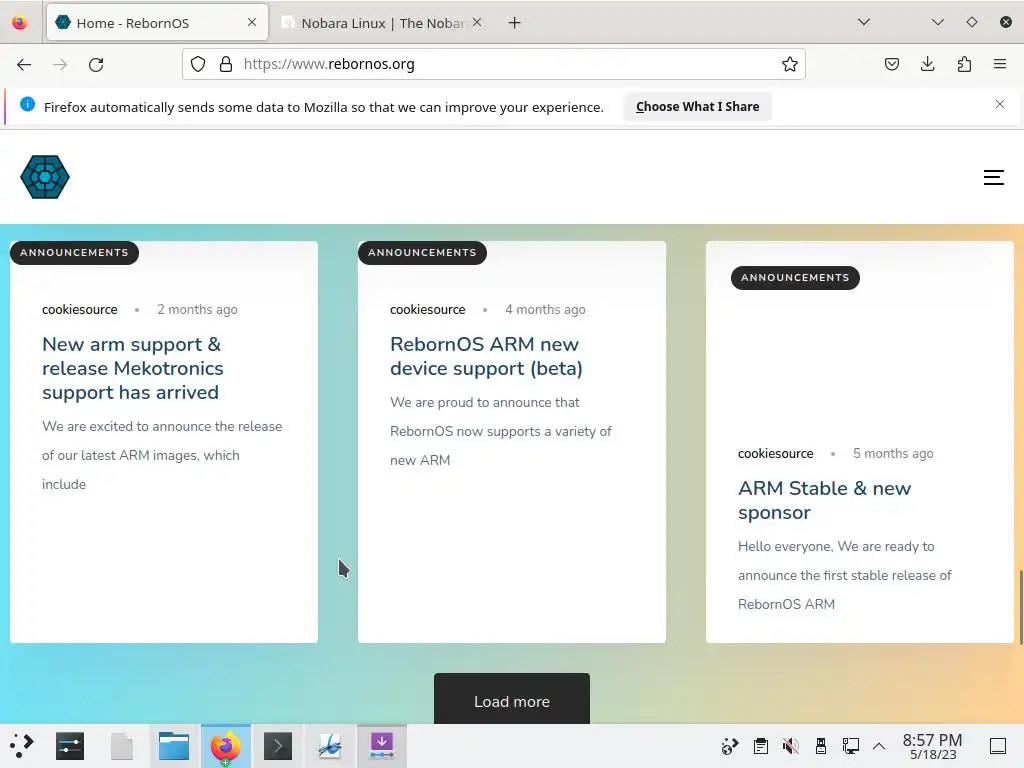Image resolution: width=1024 pixels, height=768 pixels.
Task: Expand the list all tabs dropdown
Action: click(863, 22)
